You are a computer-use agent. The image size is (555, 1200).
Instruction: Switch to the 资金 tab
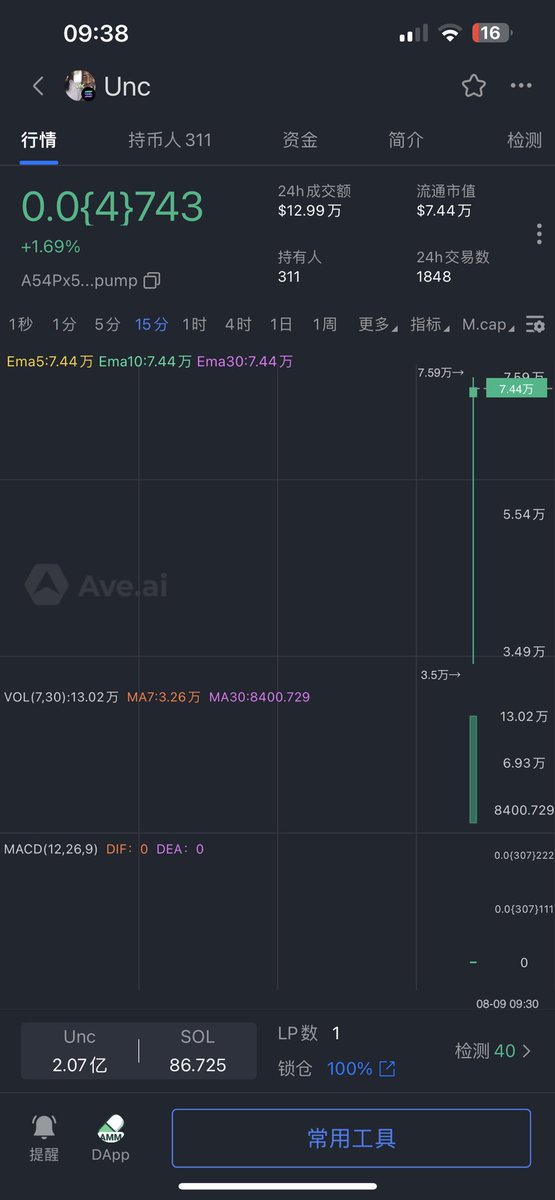[x=300, y=140]
